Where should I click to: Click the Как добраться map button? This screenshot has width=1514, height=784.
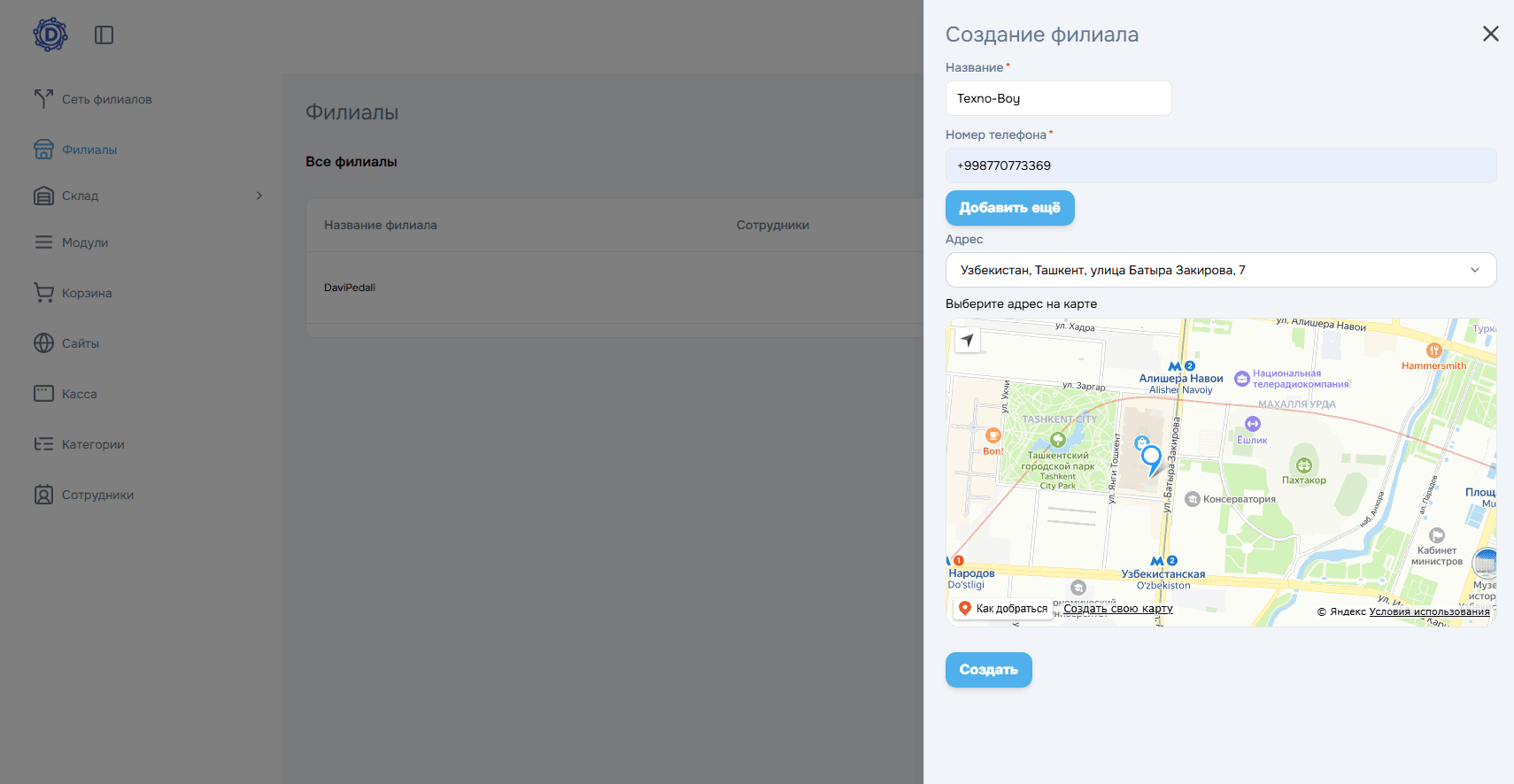(1003, 609)
